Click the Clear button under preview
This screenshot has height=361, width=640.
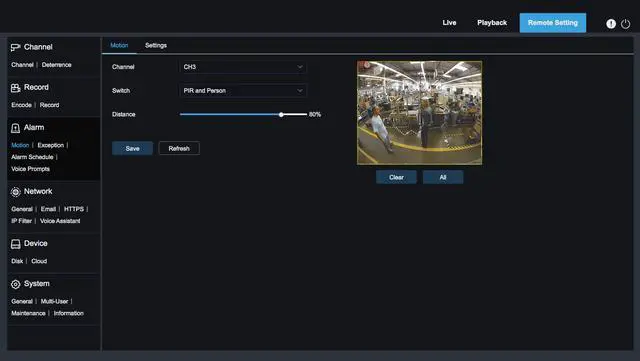click(396, 177)
